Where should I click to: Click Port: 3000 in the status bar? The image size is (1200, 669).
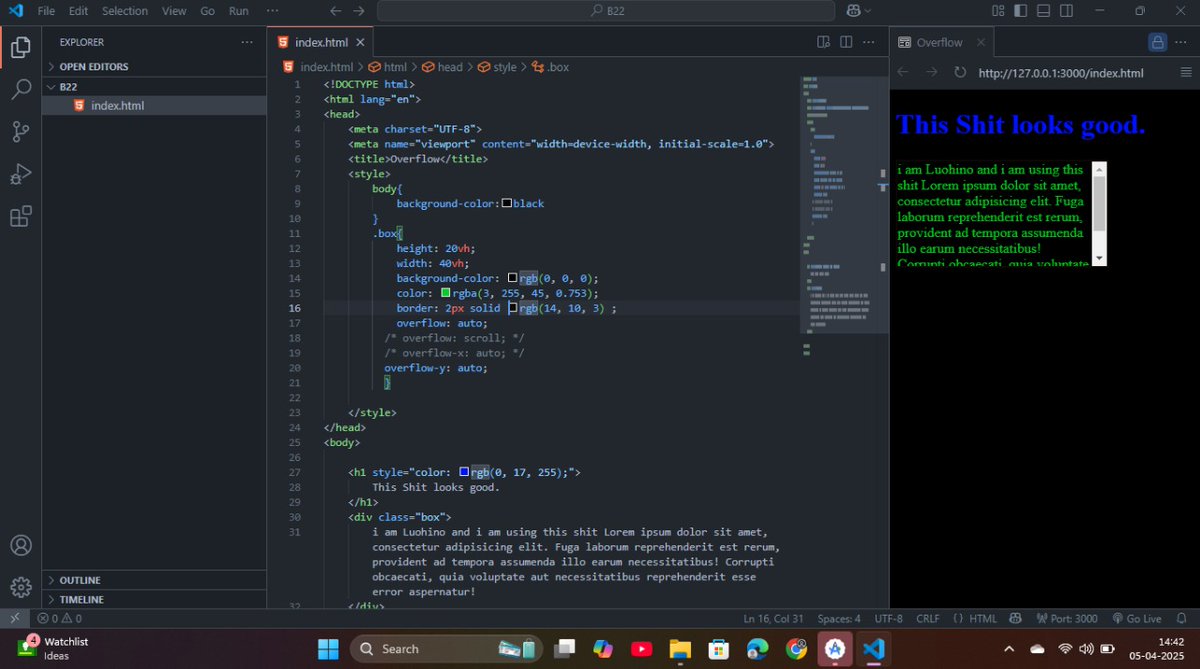tap(1067, 618)
